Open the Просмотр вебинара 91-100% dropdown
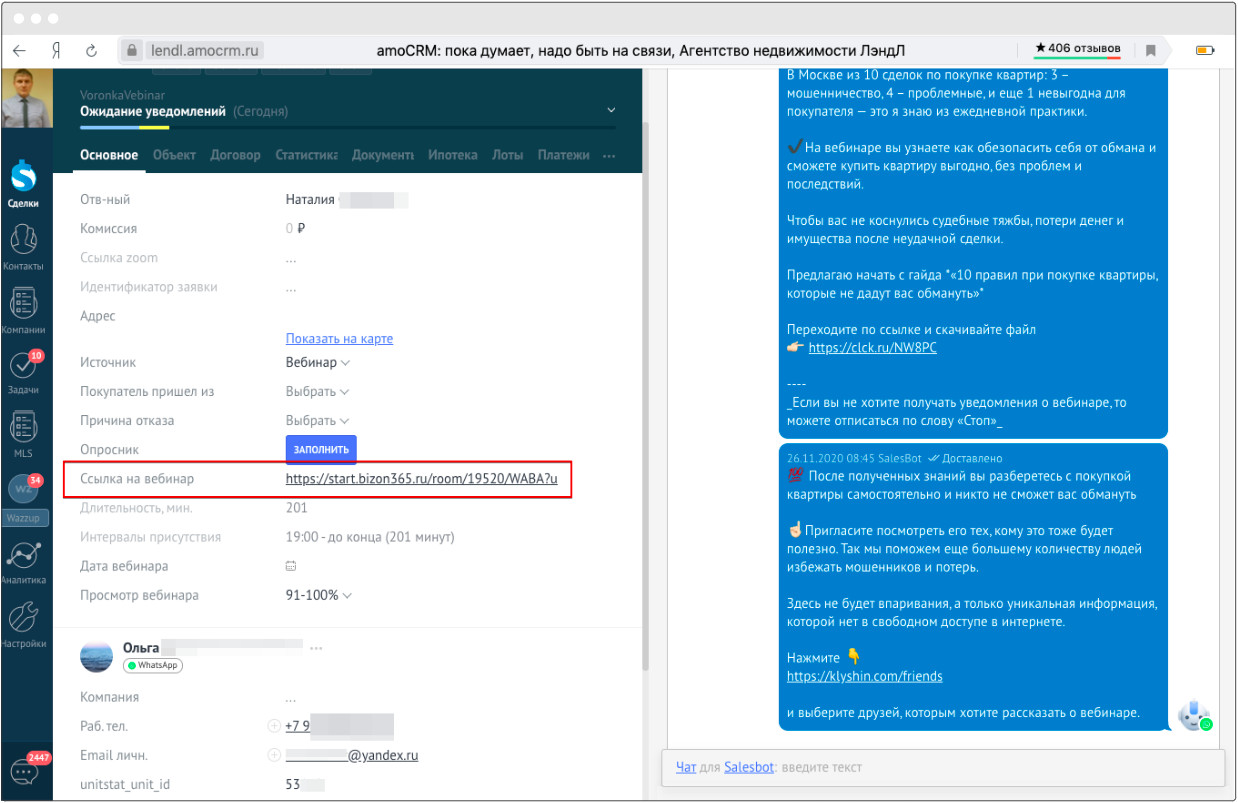Screen dimensions: 1238x803 point(319,595)
